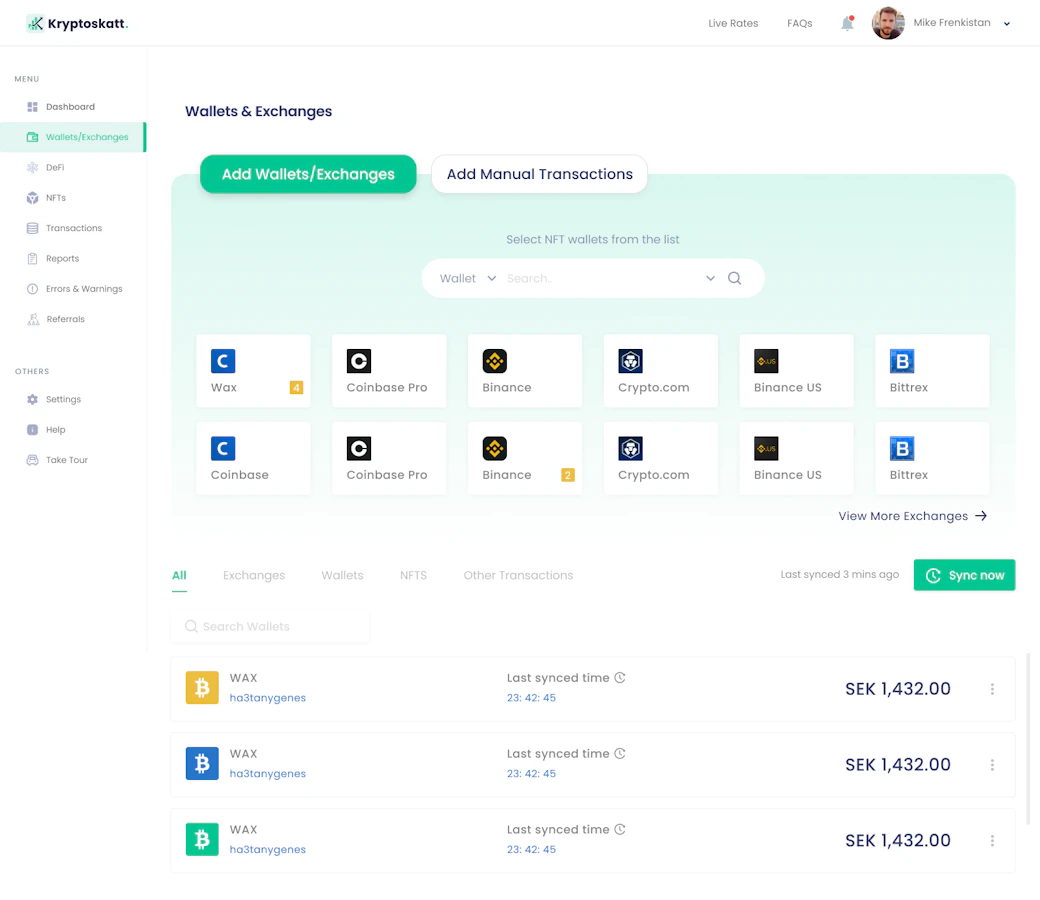Click the Transactions stack icon
The height and width of the screenshot is (900, 1040).
point(32,228)
